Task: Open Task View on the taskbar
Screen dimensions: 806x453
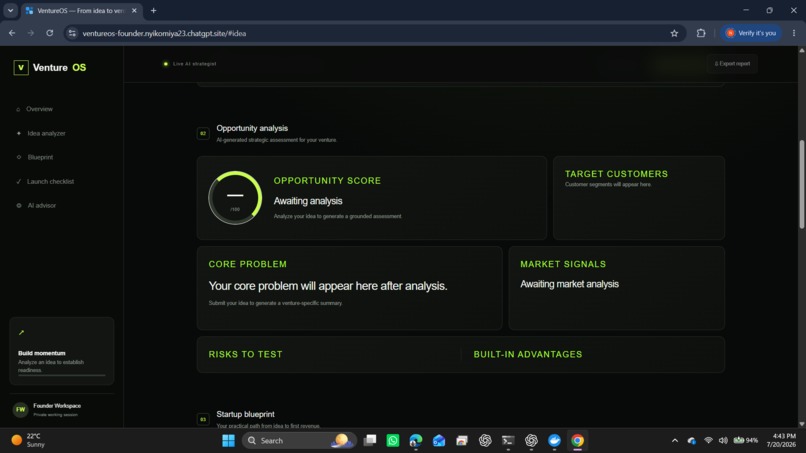Action: pos(370,441)
